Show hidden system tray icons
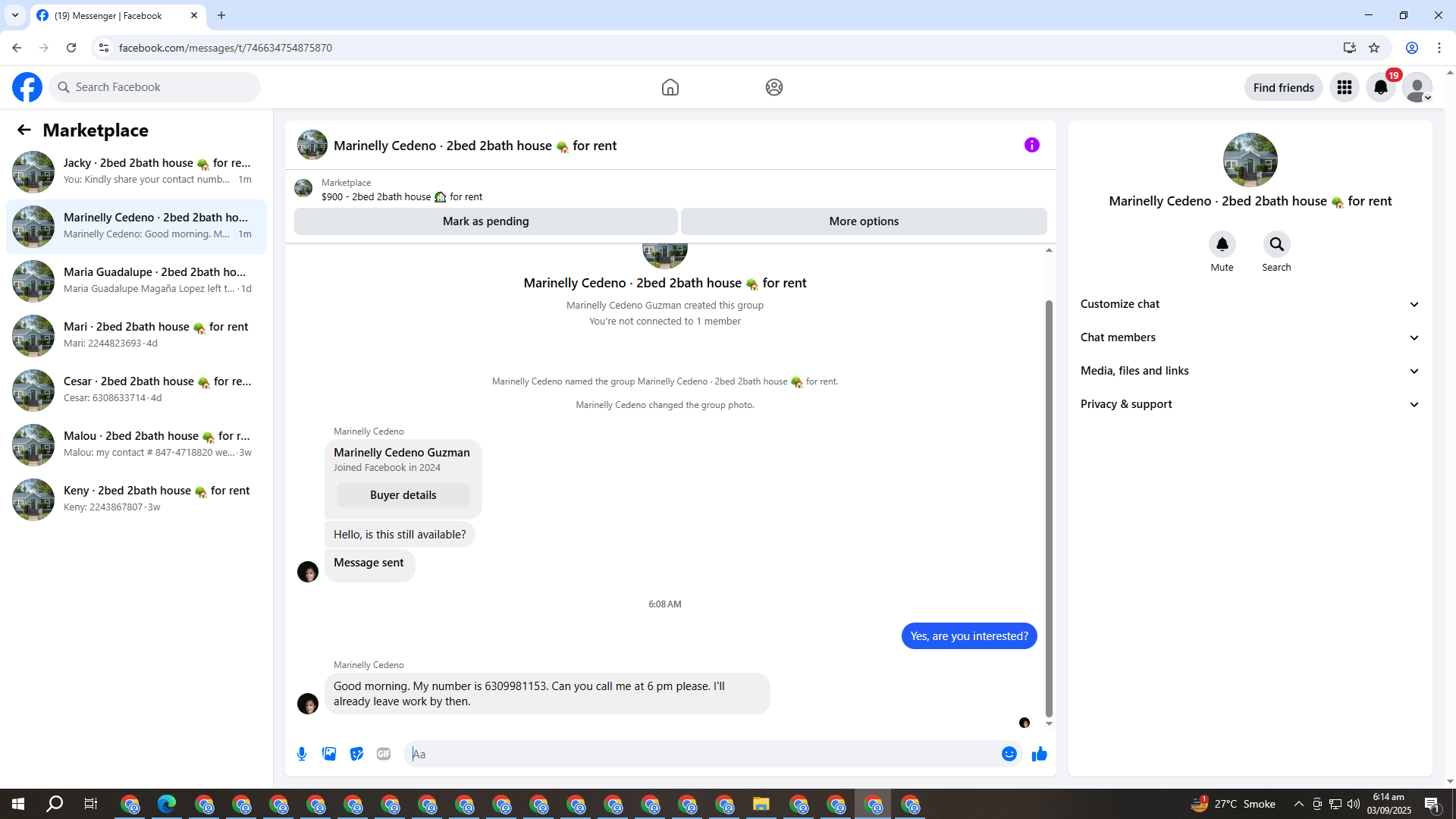1456x819 pixels. 1299,804
